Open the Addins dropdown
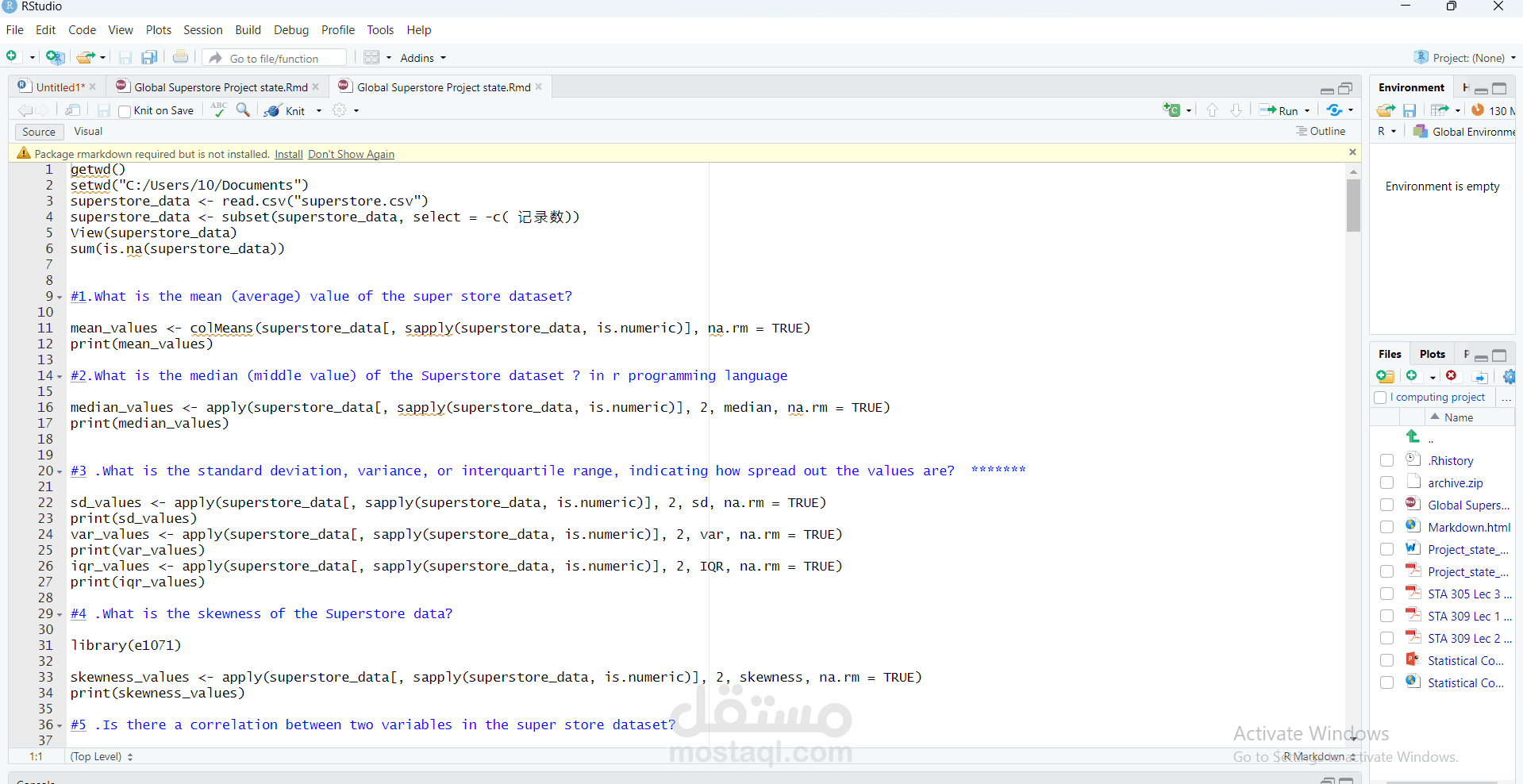1523x784 pixels. click(x=423, y=58)
